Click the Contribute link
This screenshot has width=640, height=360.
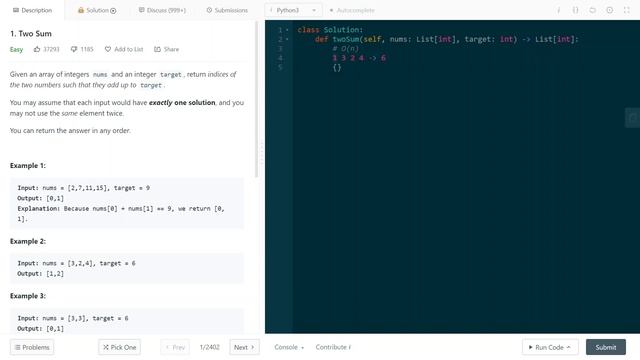(x=333, y=347)
